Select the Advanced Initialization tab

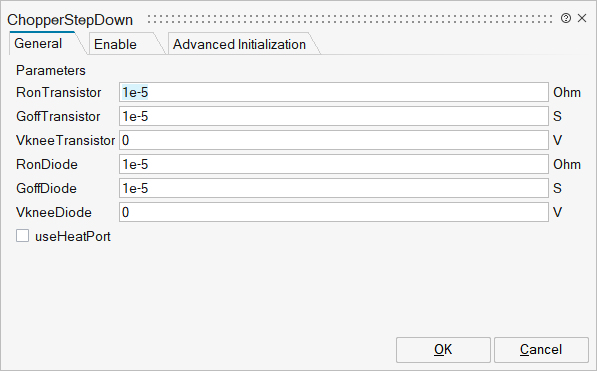click(239, 44)
